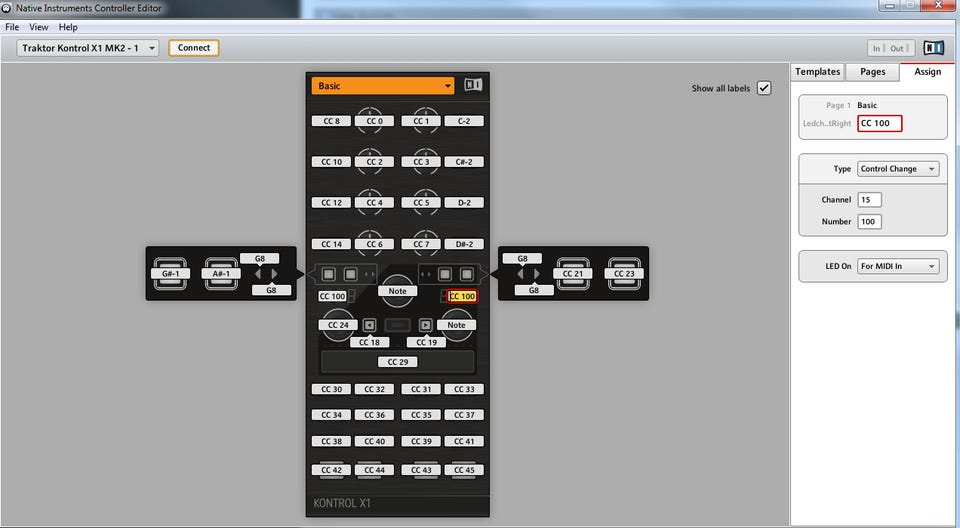
Task: Select the CC 6 knob
Action: [375, 244]
